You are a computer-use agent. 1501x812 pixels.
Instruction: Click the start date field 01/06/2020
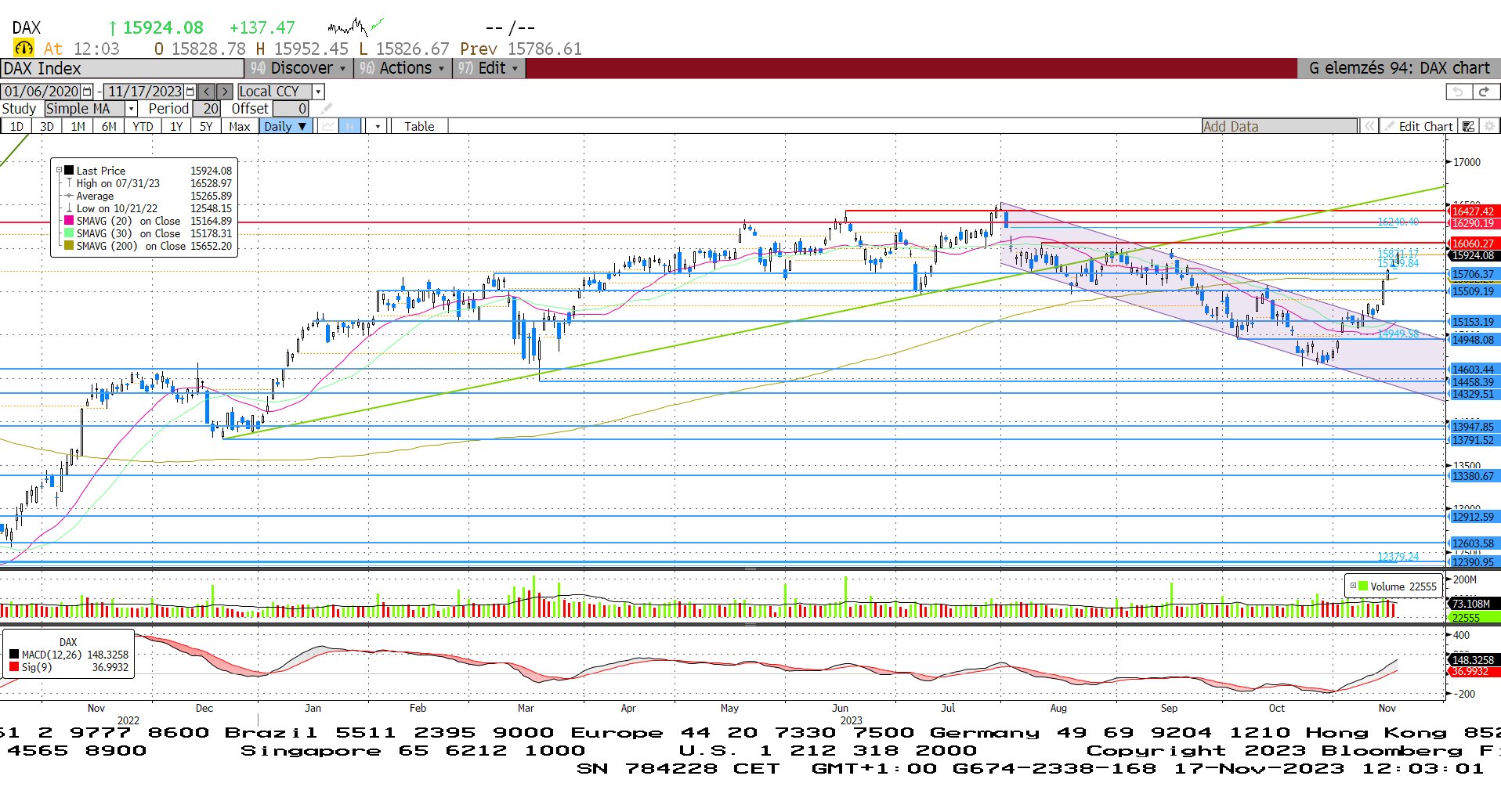pos(42,92)
